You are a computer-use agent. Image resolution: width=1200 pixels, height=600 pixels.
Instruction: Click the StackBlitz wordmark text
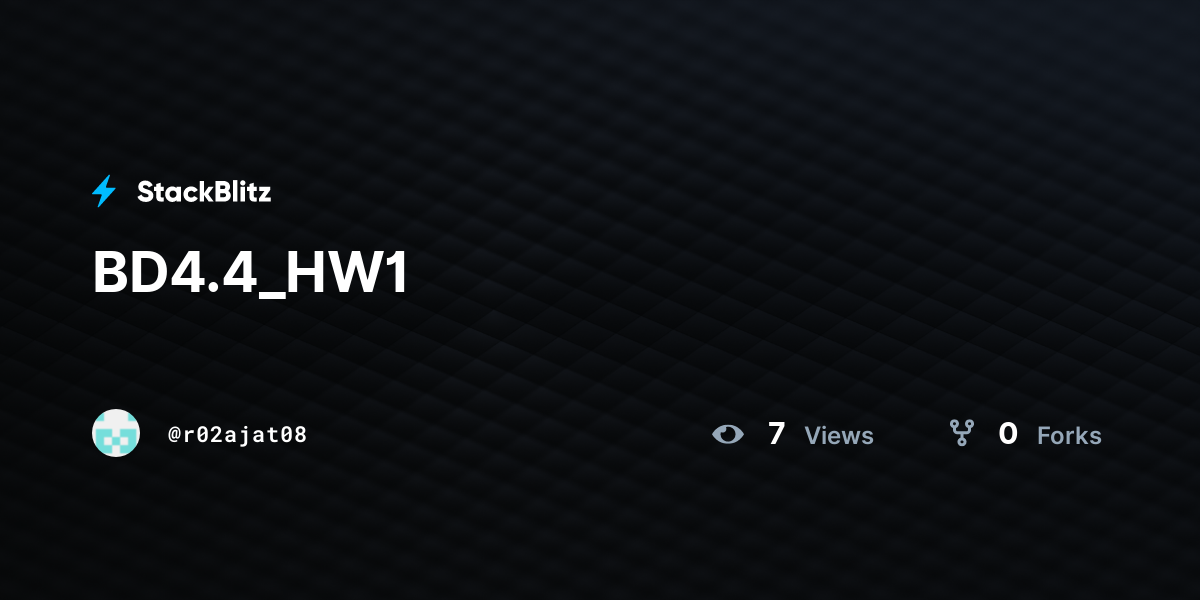pyautogui.click(x=204, y=192)
